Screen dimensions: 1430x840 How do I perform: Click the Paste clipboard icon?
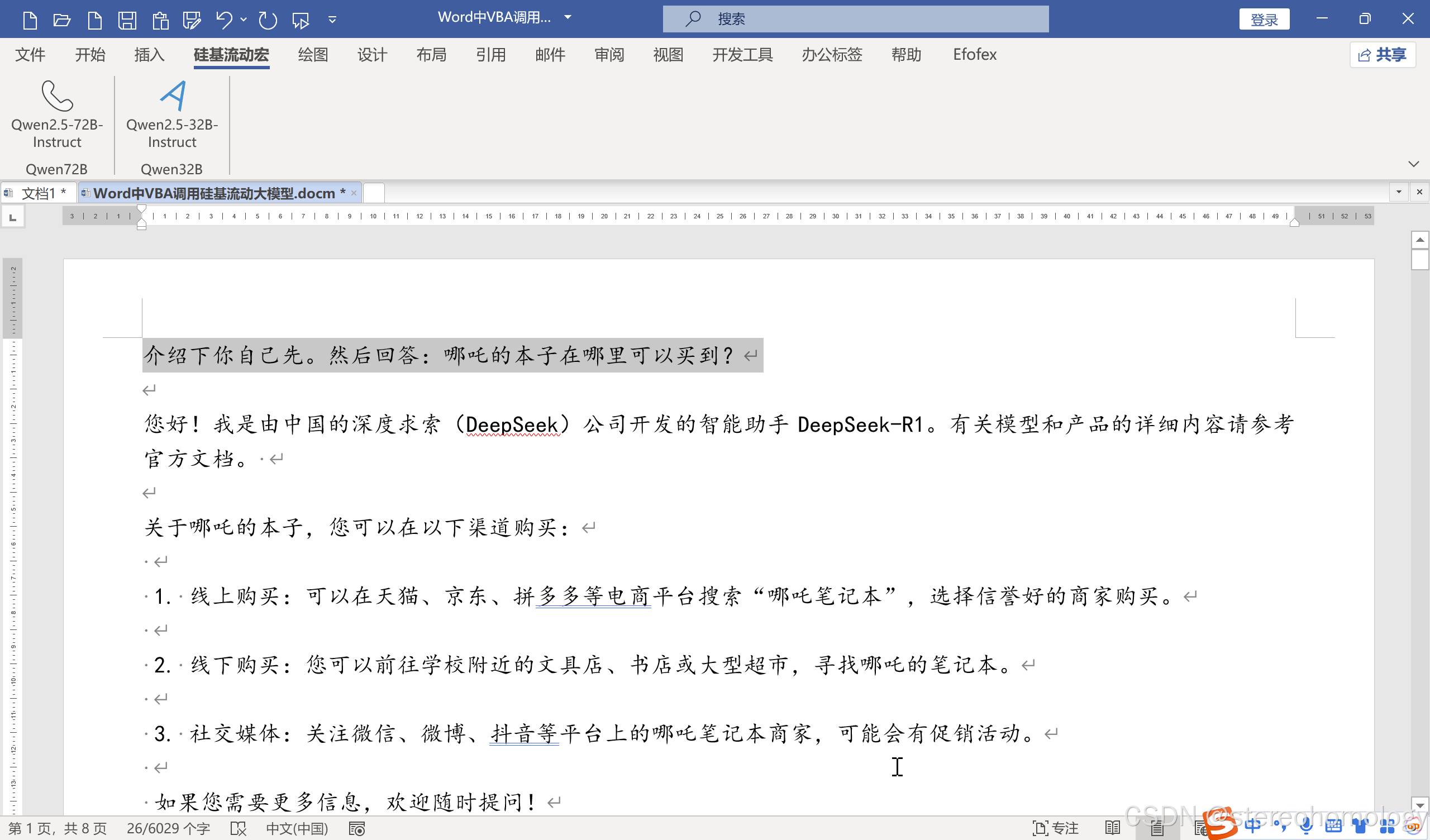click(x=160, y=20)
